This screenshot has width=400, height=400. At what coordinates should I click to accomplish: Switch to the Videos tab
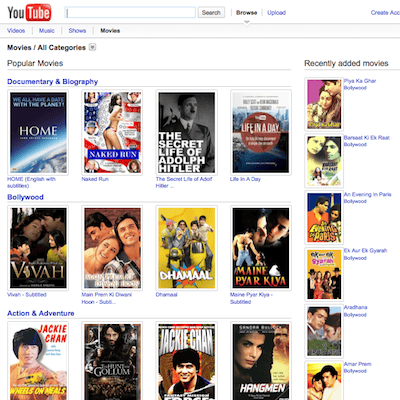click(x=16, y=31)
